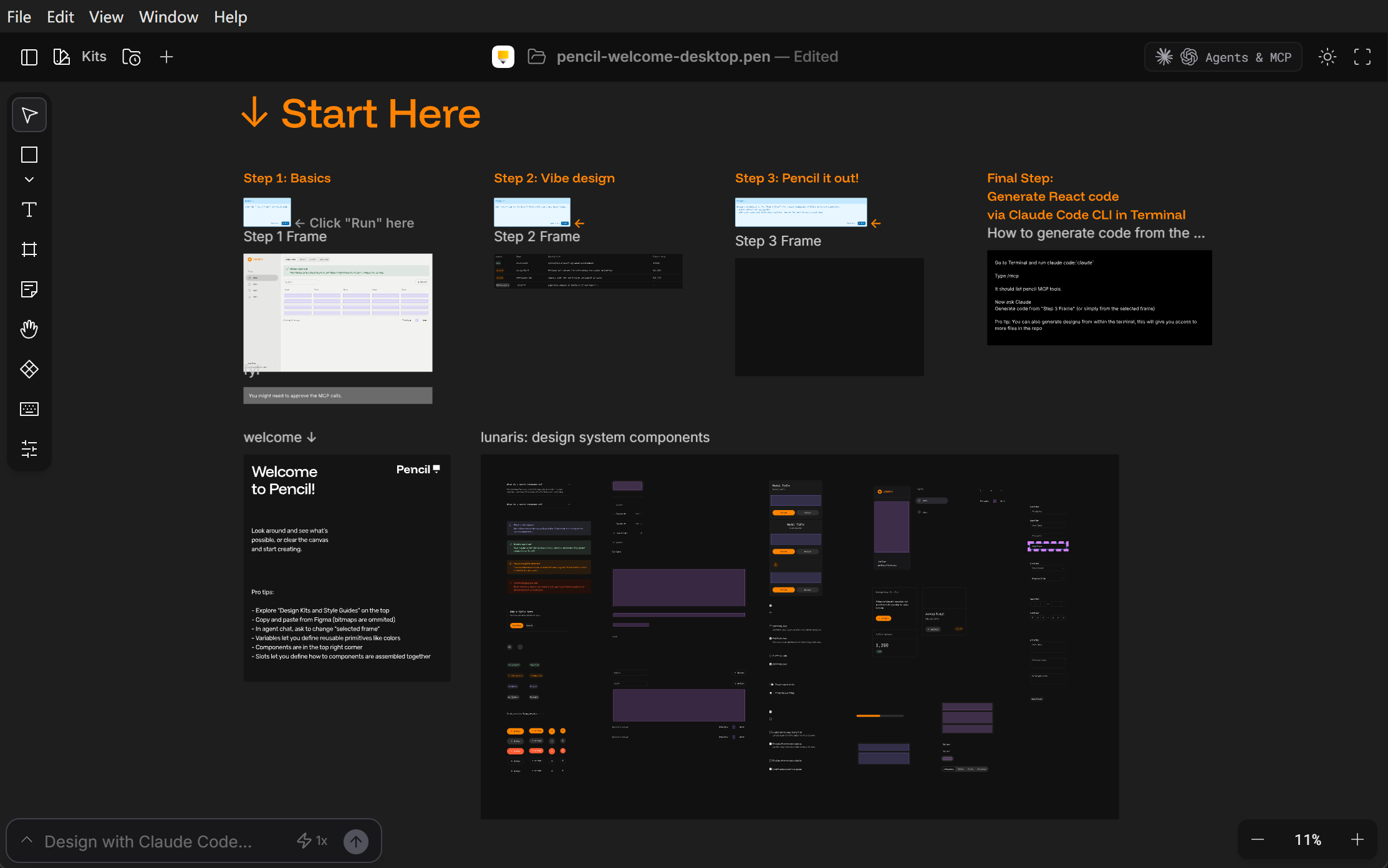Open the file folder icon beside filename

coord(537,57)
